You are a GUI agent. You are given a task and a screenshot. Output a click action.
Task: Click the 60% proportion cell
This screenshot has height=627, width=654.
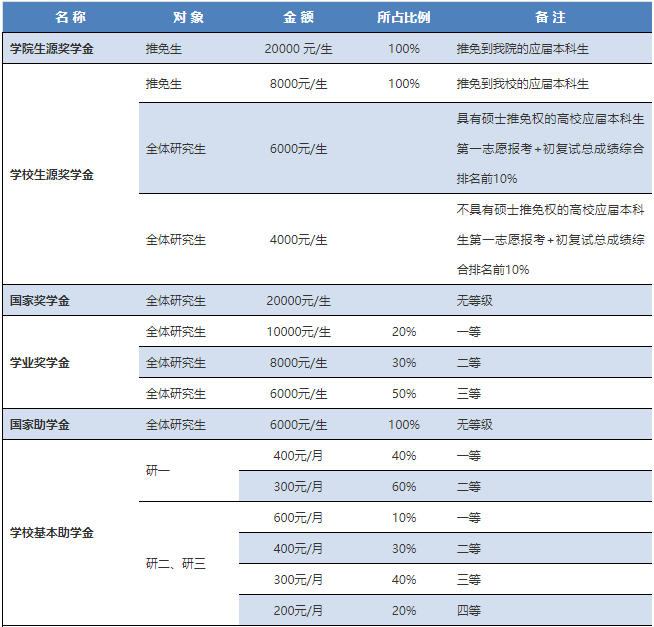tap(404, 486)
